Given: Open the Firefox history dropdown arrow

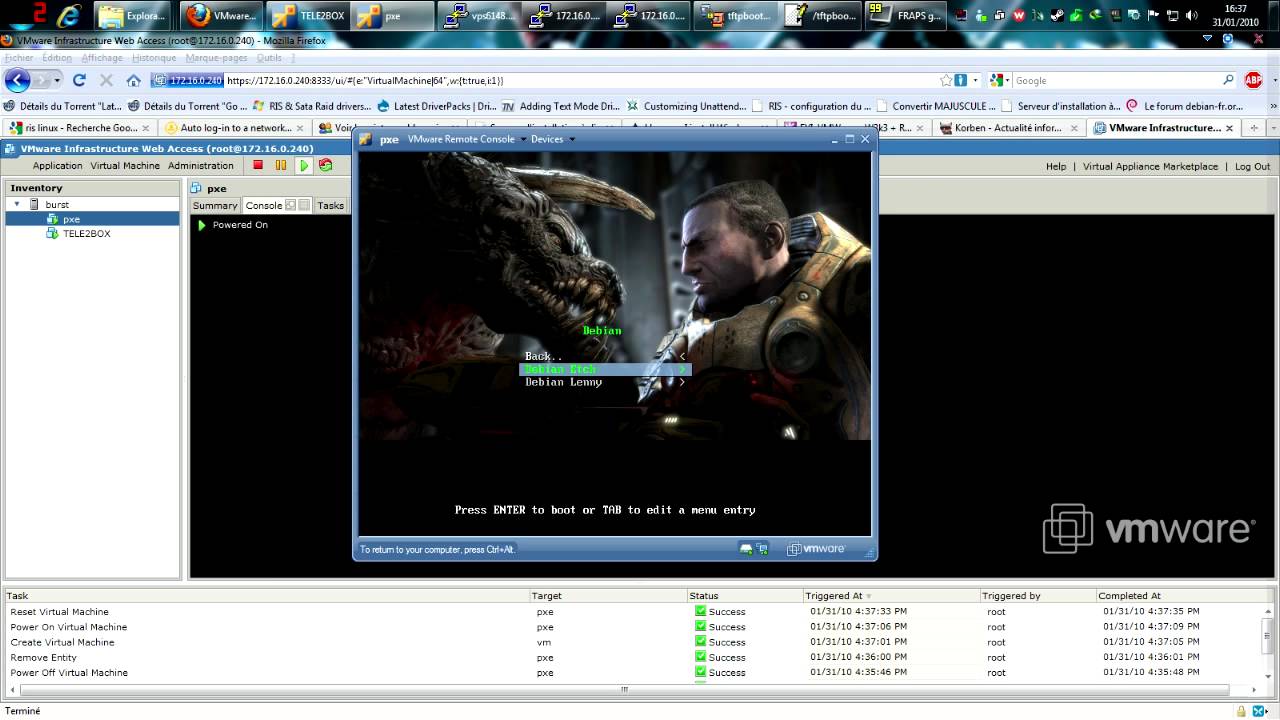Looking at the screenshot, I should tap(57, 80).
